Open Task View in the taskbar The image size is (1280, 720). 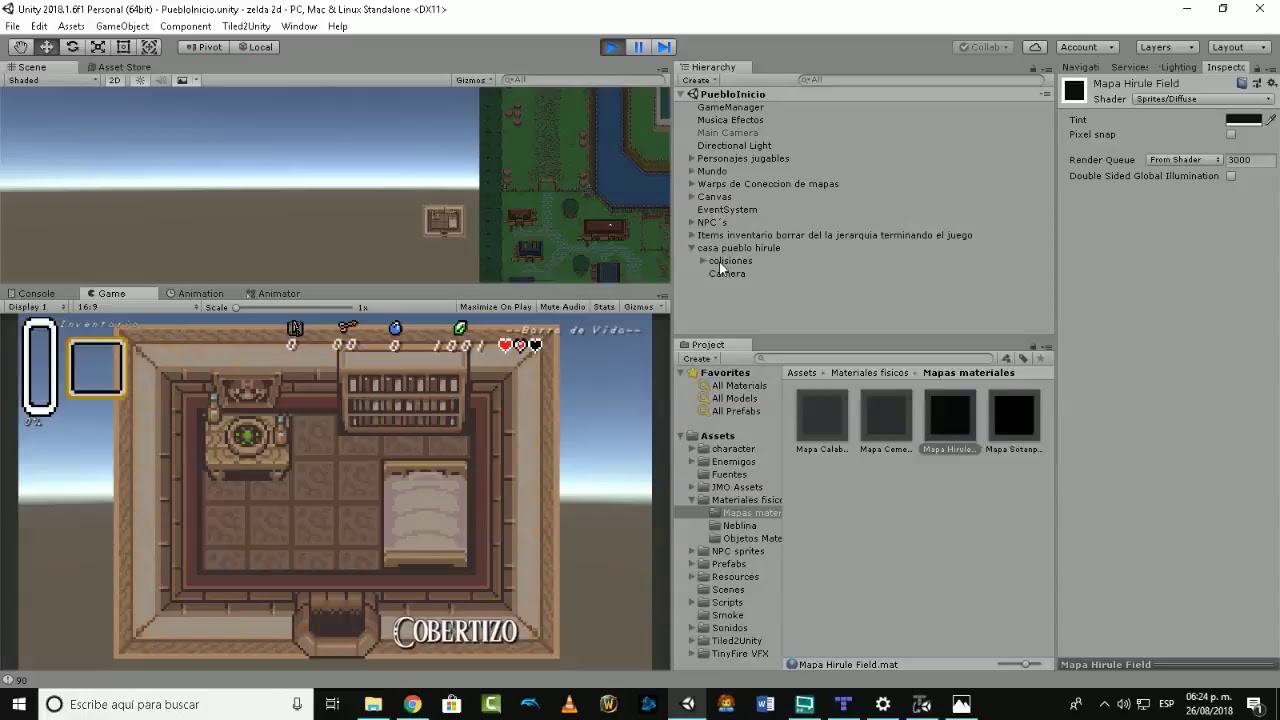333,704
